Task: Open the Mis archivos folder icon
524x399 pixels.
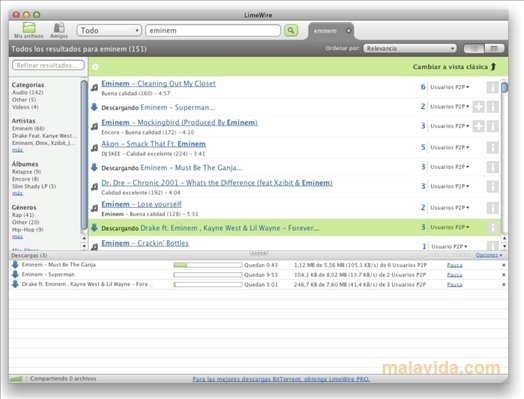Action: [29, 27]
